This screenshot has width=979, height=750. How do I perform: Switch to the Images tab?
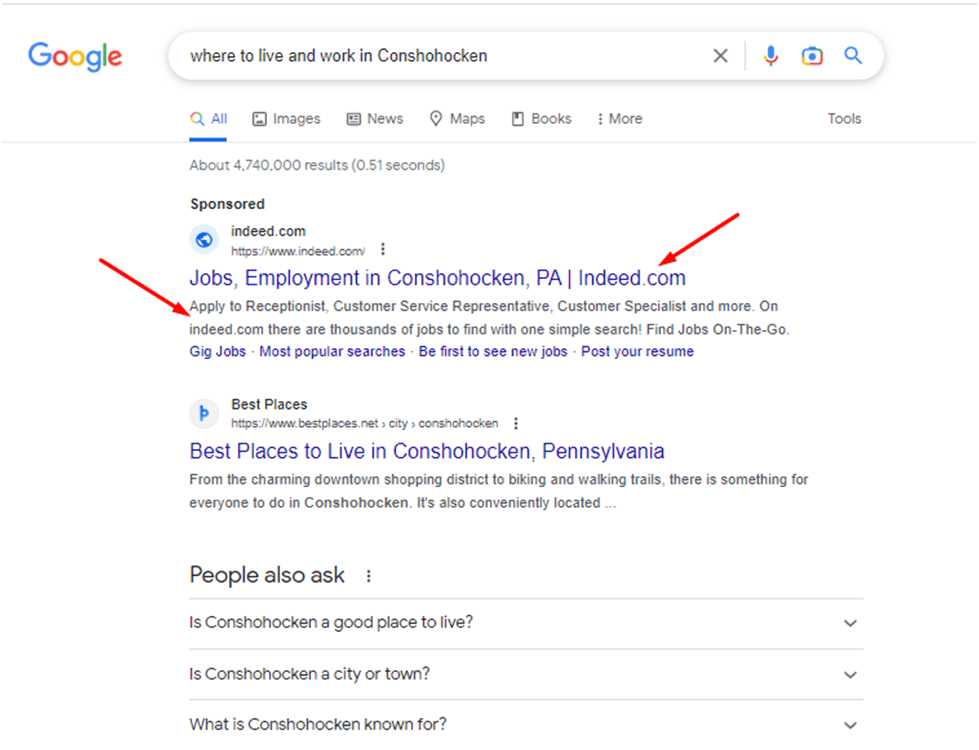click(286, 119)
